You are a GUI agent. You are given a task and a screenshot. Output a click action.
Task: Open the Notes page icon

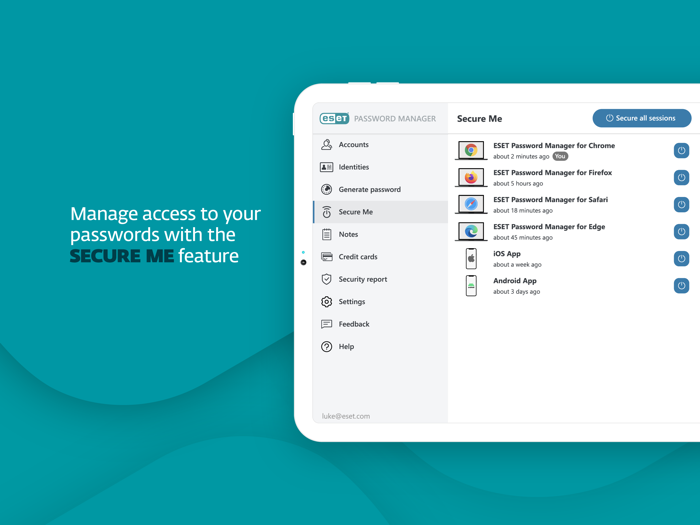point(326,234)
